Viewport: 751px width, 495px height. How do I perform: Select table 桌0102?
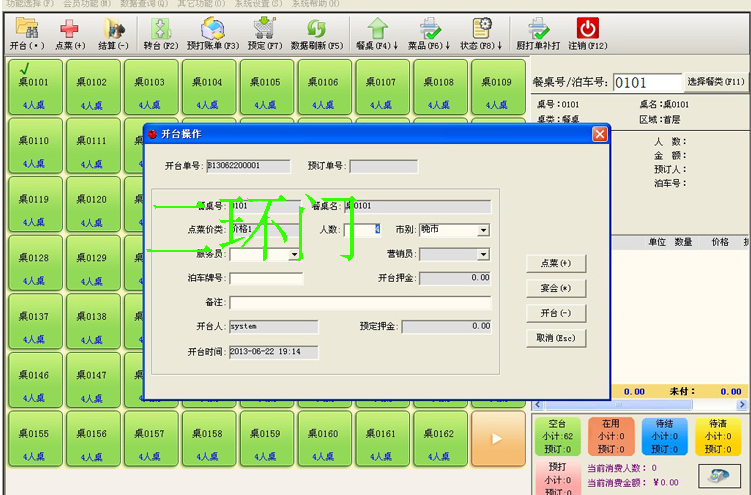click(93, 87)
